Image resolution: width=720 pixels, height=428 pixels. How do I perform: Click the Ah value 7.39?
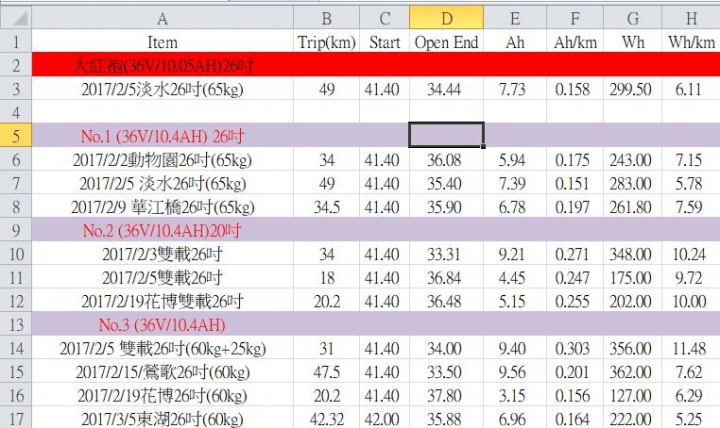point(515,183)
